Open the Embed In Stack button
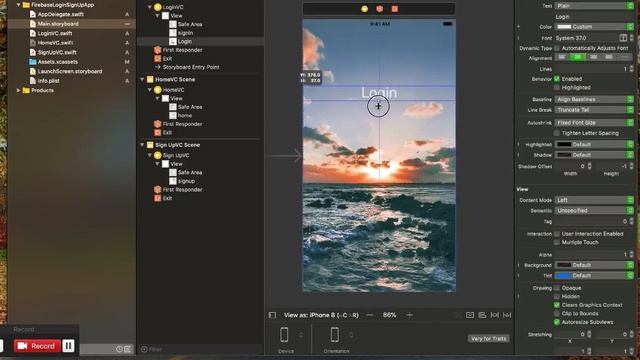 (470, 315)
